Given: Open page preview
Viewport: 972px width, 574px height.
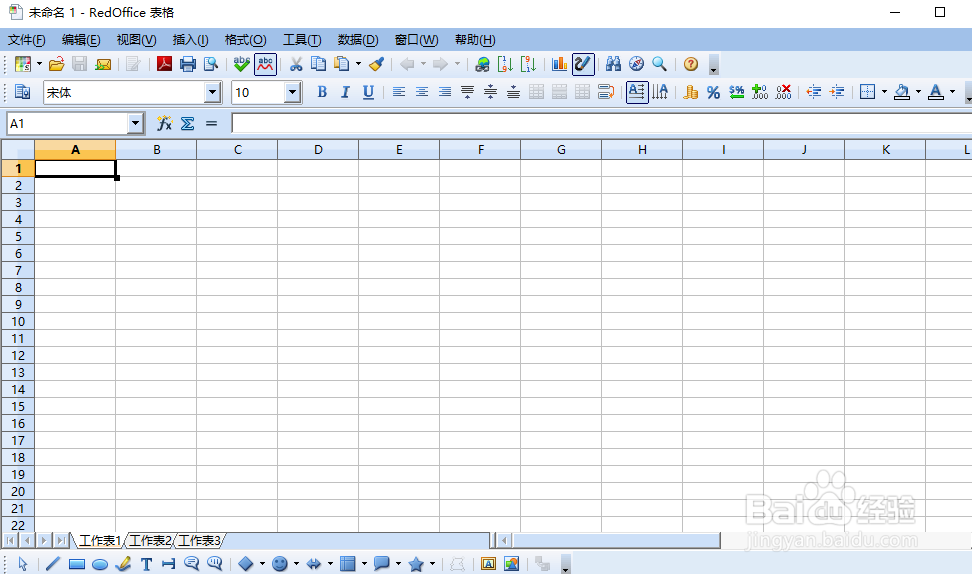Looking at the screenshot, I should 211,64.
